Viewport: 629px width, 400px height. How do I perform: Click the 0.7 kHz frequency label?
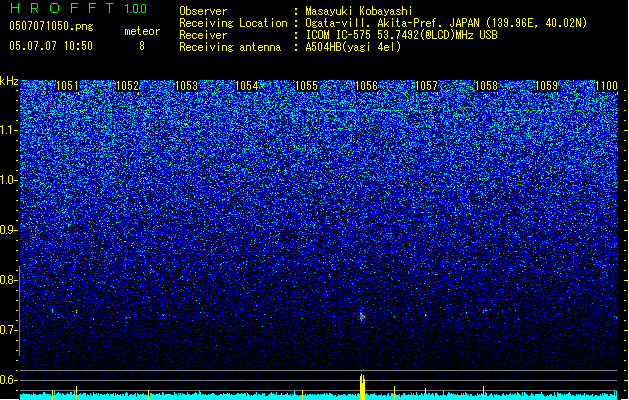9,330
